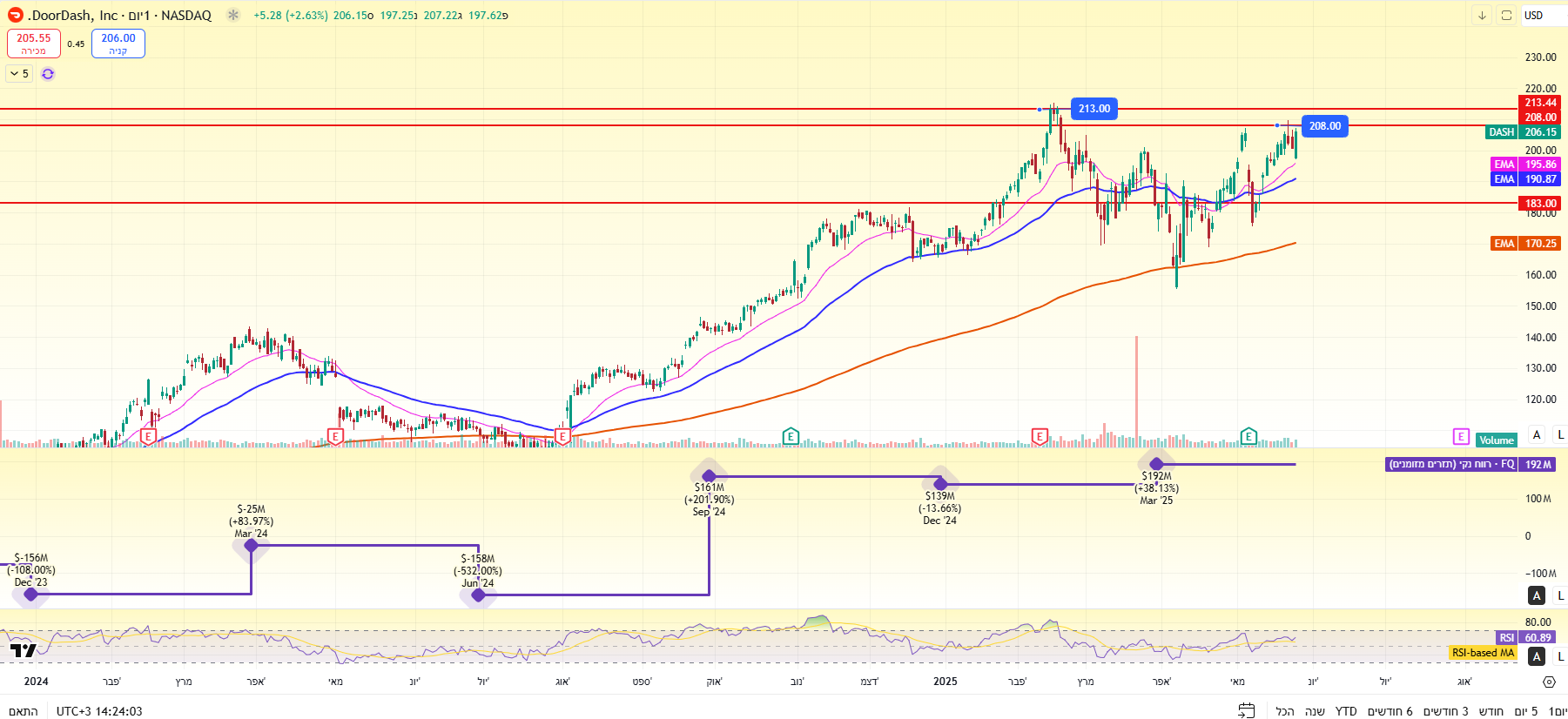The width and height of the screenshot is (1568, 719).
Task: Click the blue 206.00 קניה buy button
Action: 118,44
